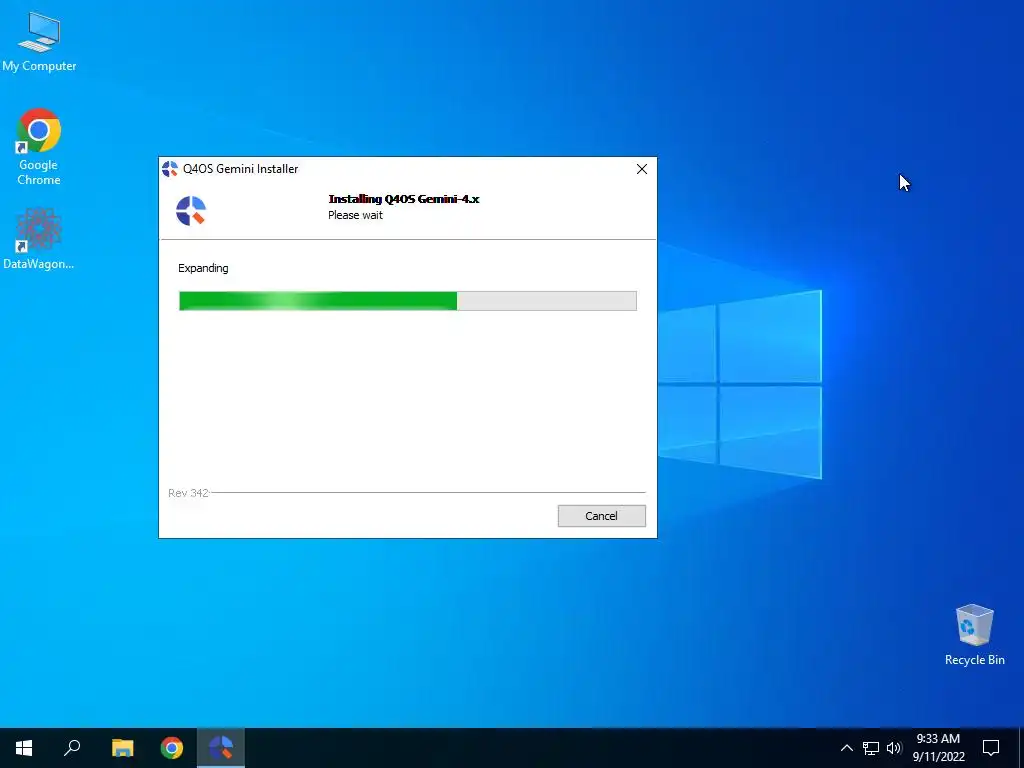Click the Q4OS logo in installer header
1024x768 pixels.
[x=191, y=211]
